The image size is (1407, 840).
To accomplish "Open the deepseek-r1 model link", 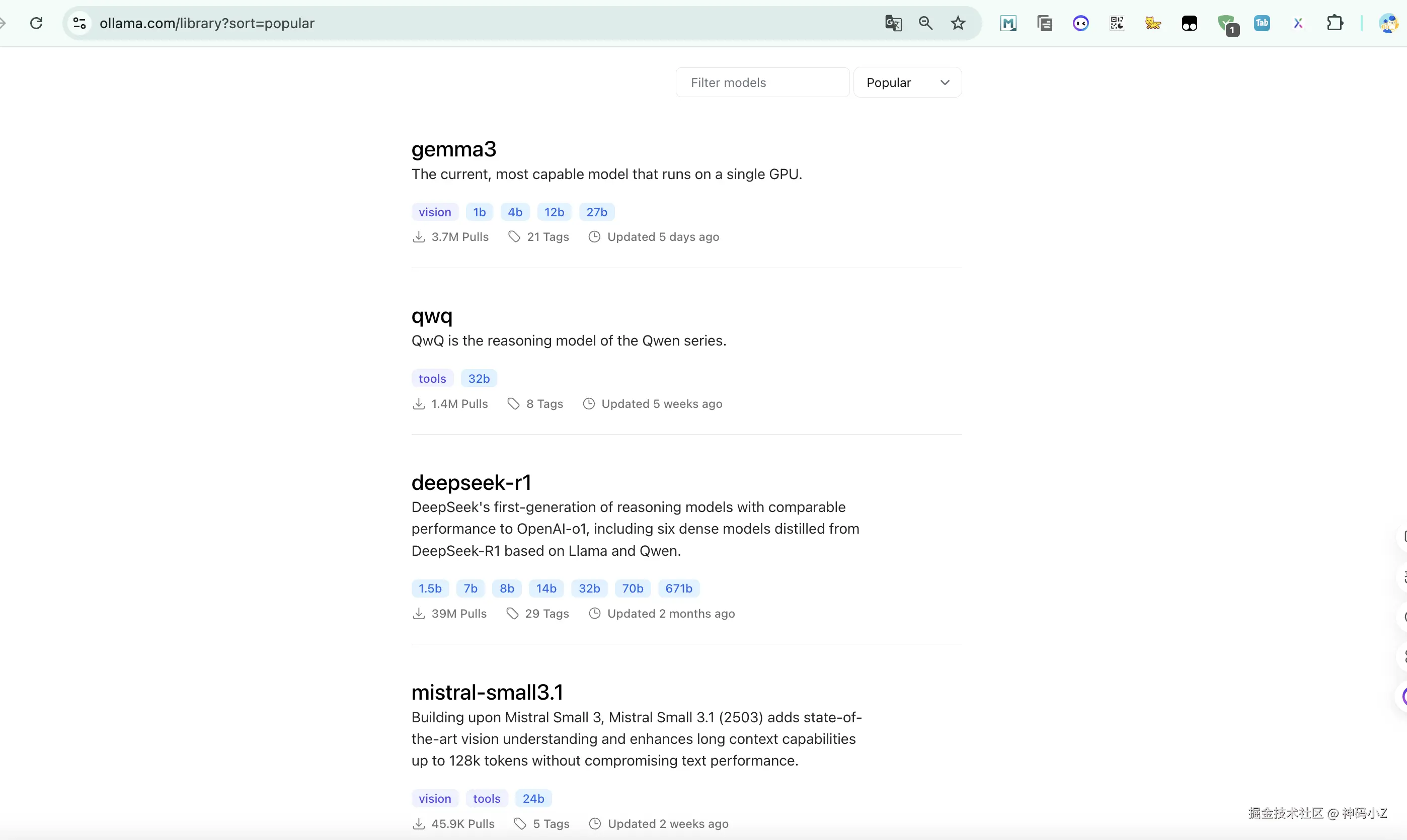I will [x=471, y=483].
